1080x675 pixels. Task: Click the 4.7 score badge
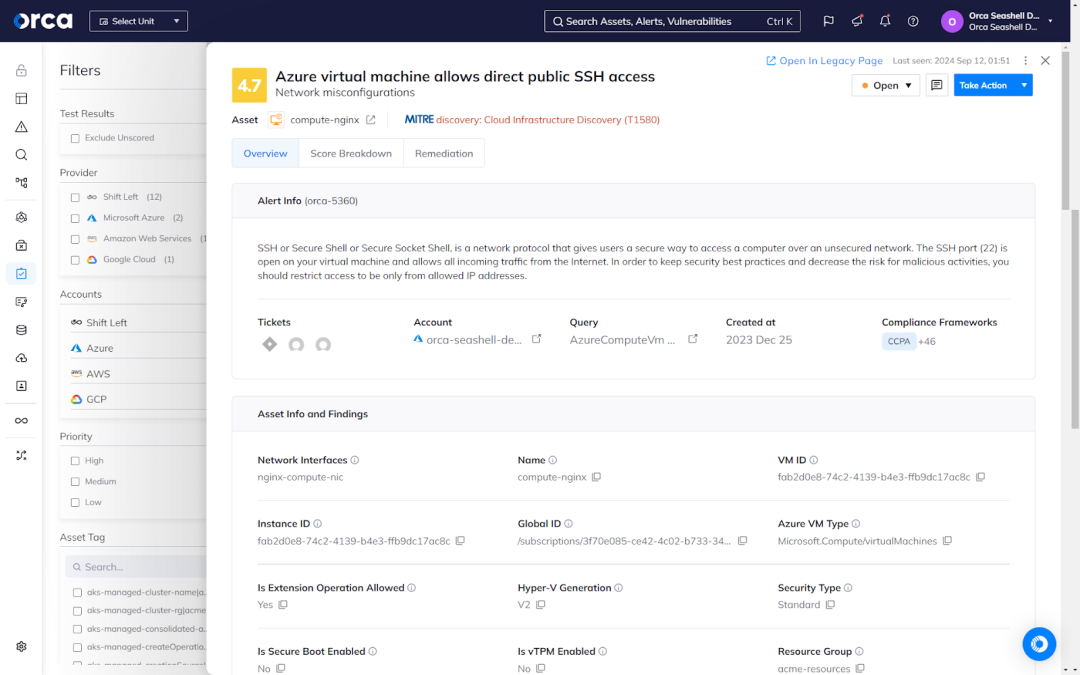tap(249, 85)
